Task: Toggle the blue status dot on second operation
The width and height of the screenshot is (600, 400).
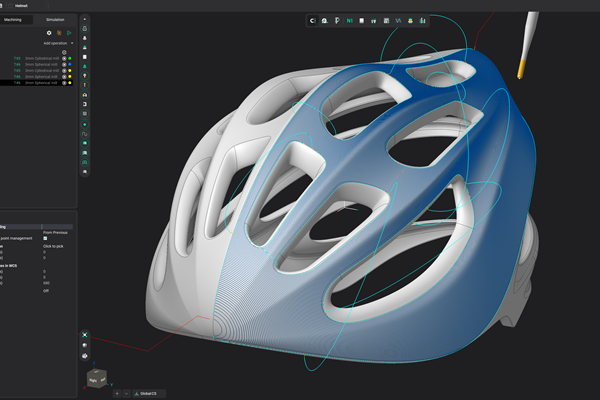Action: tap(71, 64)
